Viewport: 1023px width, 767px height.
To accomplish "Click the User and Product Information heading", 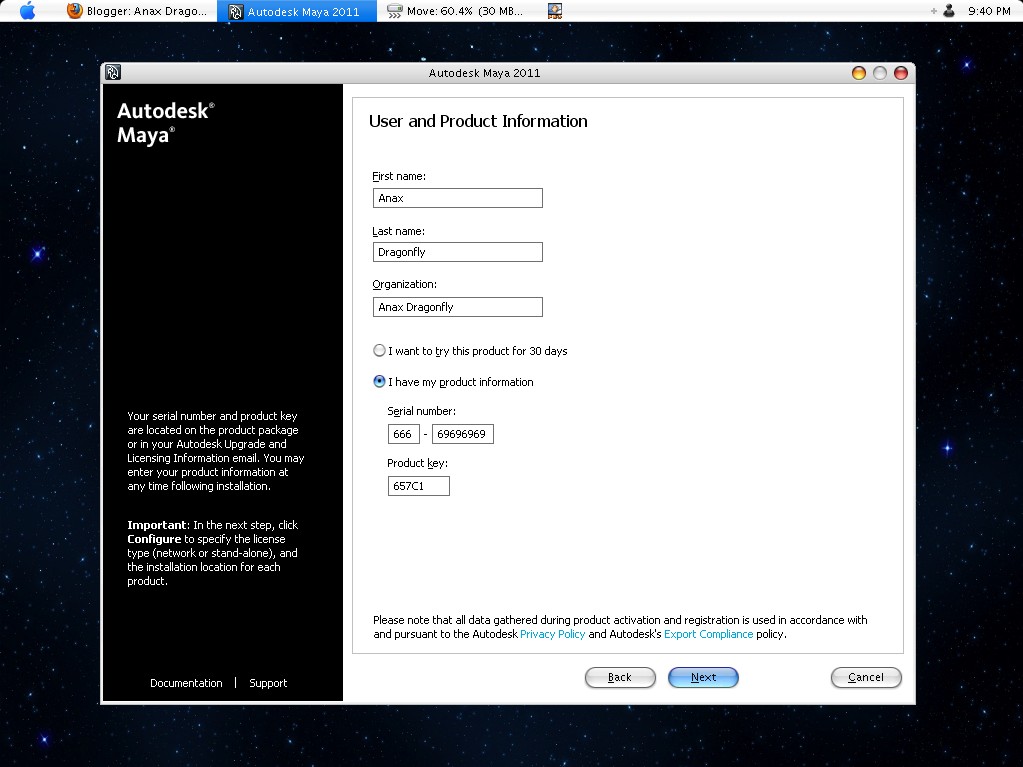I will click(x=478, y=121).
